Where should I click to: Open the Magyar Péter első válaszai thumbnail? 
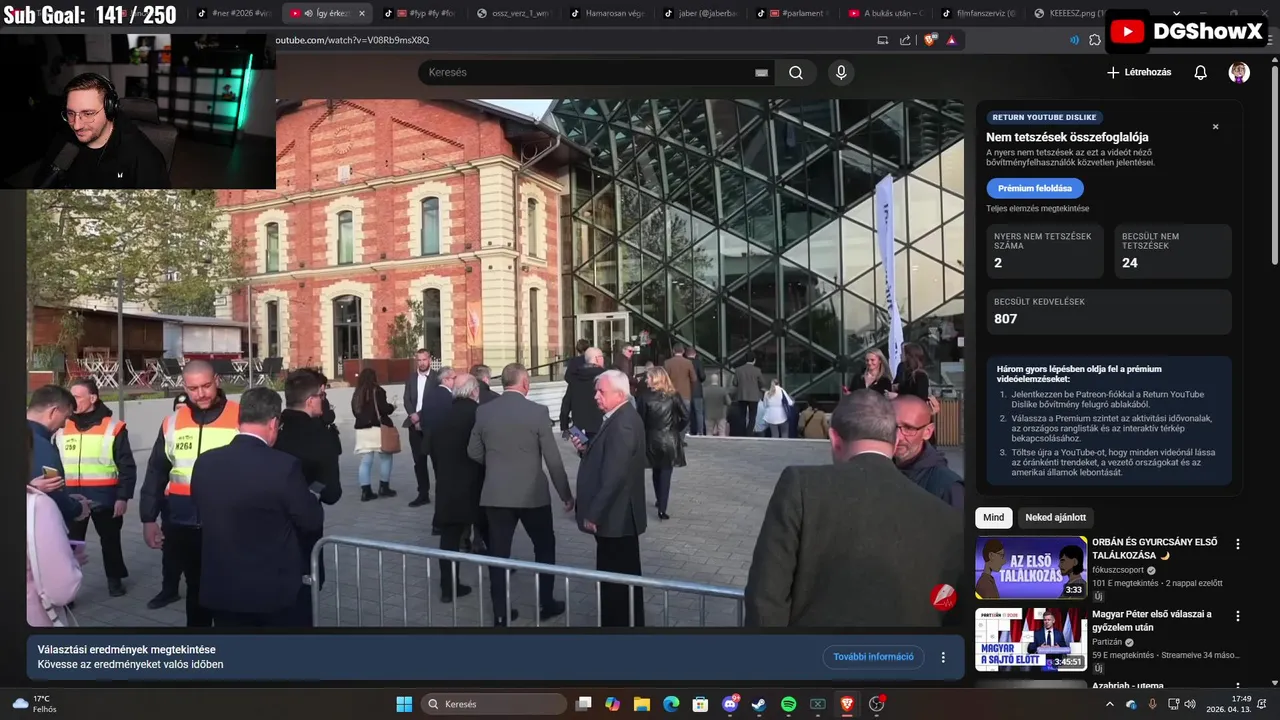pos(1031,639)
